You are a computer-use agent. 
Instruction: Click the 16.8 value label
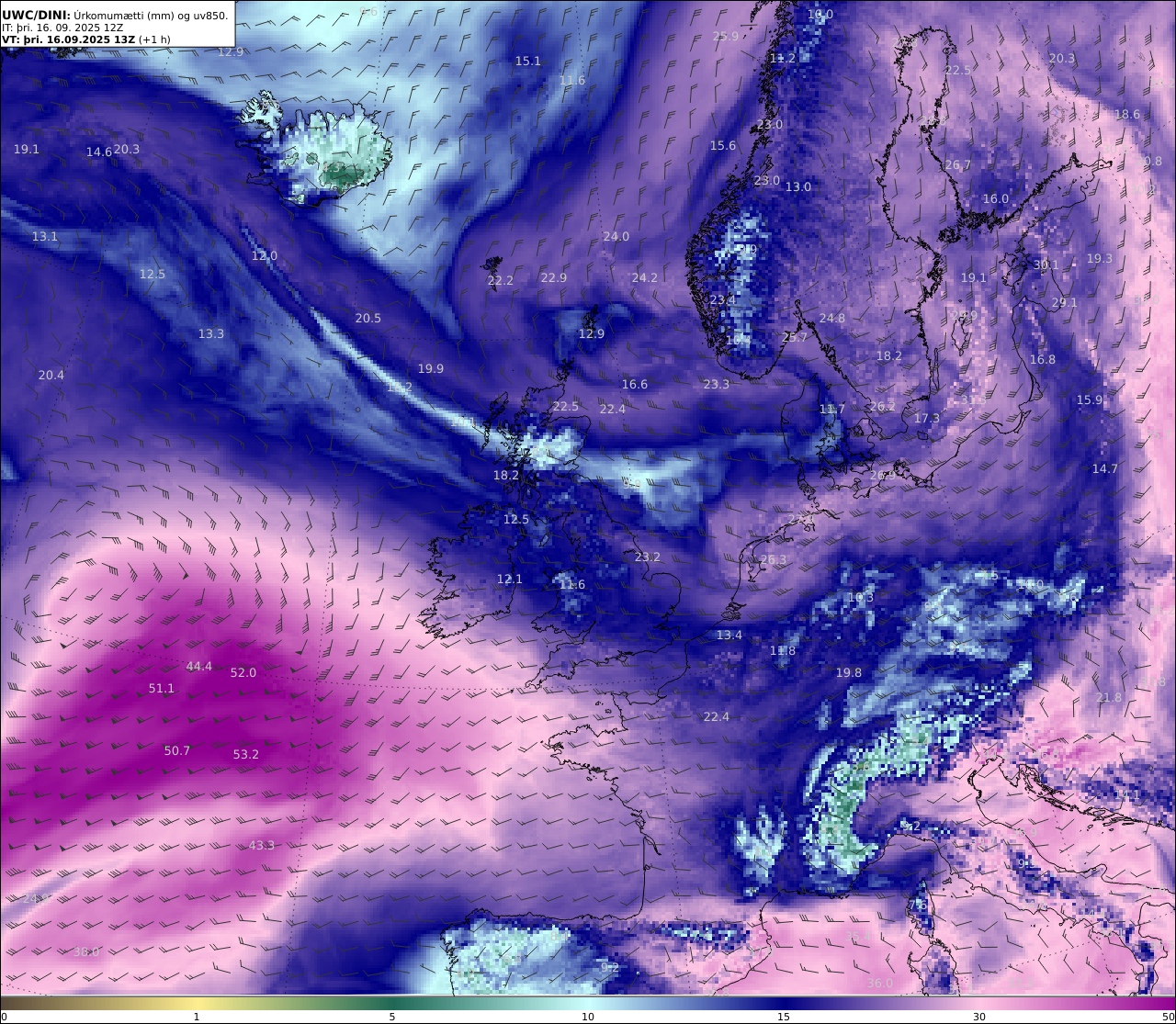pos(1042,359)
